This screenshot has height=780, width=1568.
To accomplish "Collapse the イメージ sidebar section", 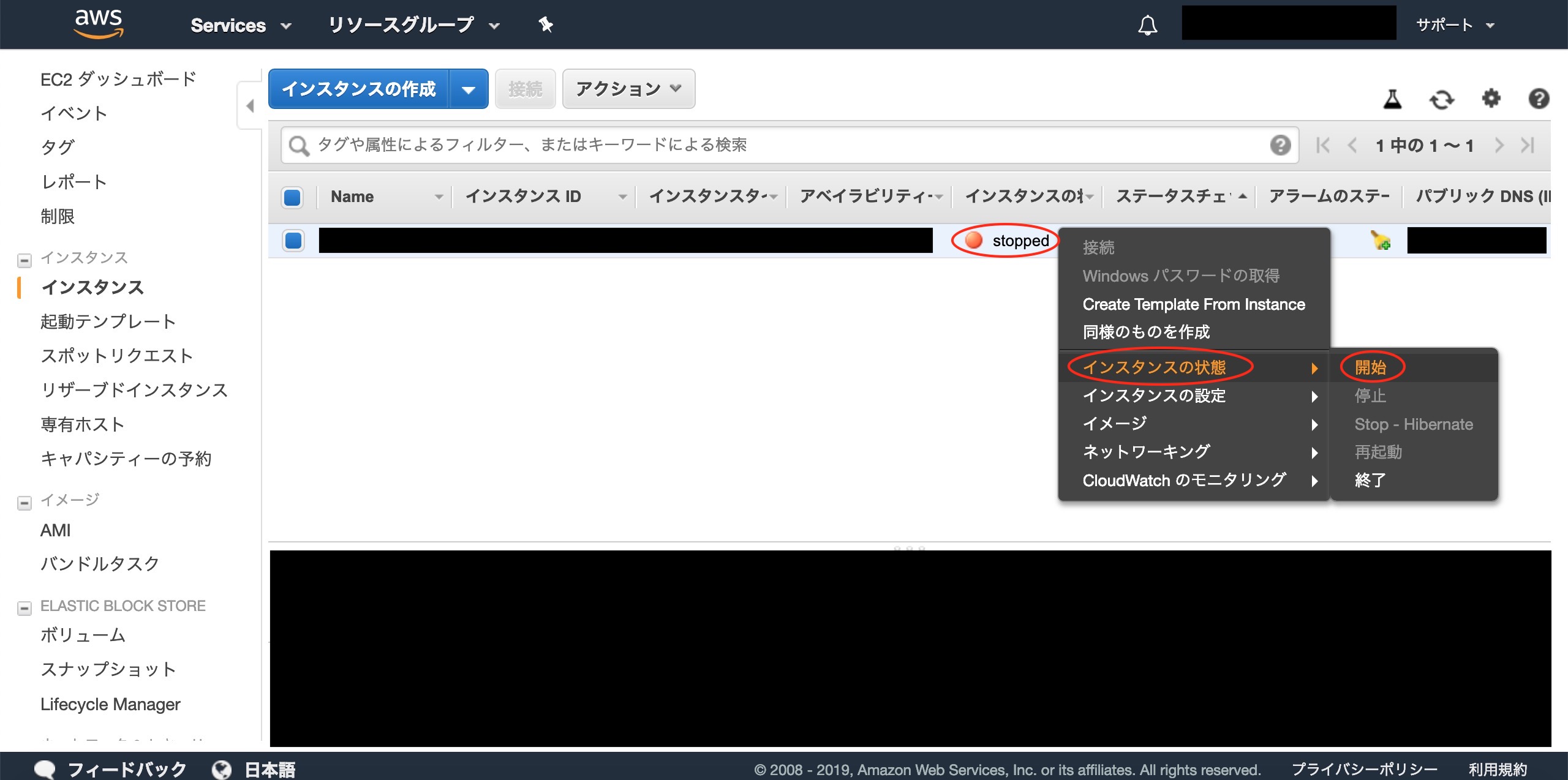I will pos(24,503).
